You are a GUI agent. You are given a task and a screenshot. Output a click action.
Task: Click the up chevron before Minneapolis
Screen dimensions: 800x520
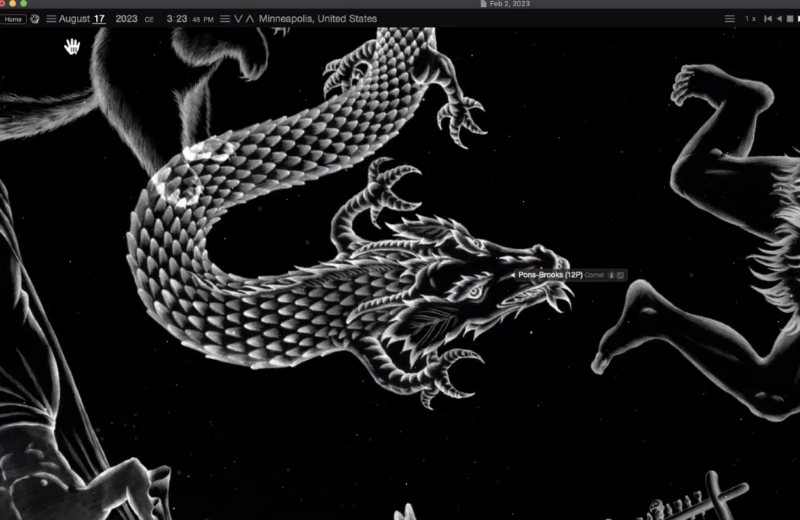[250, 19]
